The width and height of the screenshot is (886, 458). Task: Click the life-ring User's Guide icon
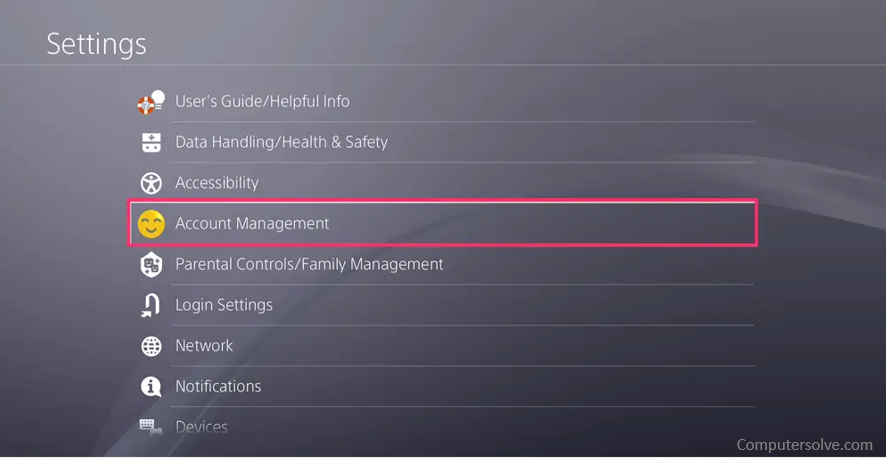[x=151, y=102]
